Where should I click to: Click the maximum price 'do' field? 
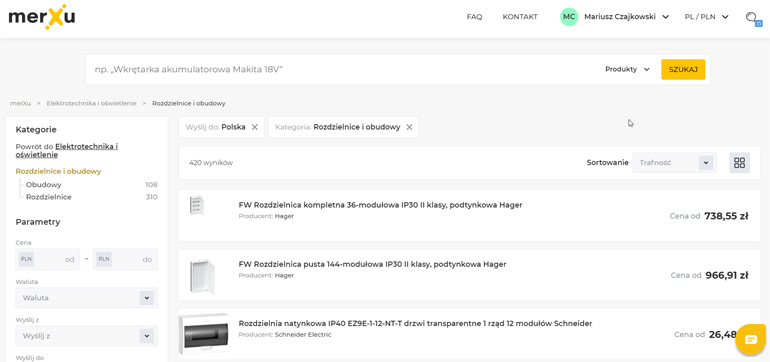pyautogui.click(x=125, y=259)
